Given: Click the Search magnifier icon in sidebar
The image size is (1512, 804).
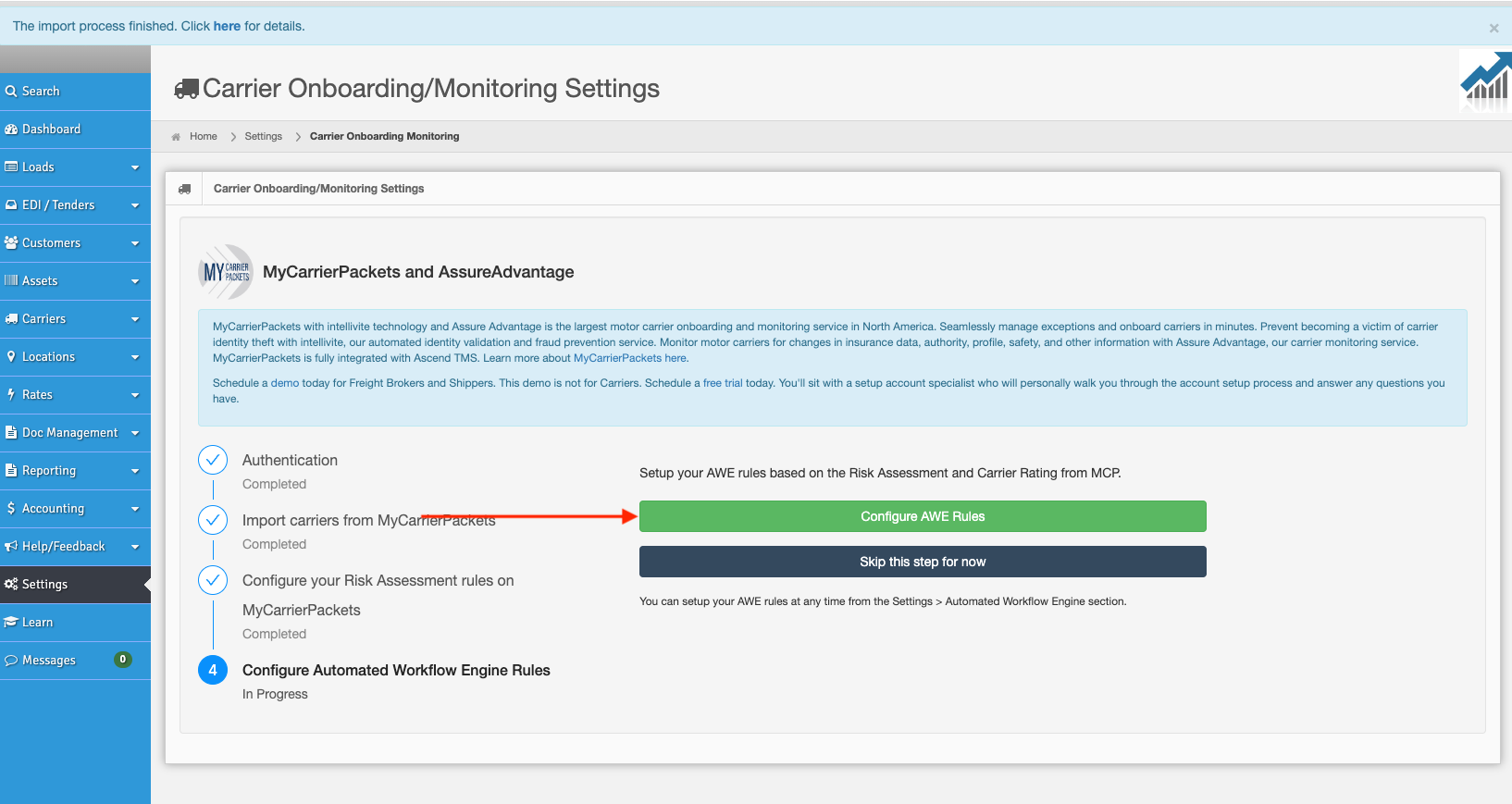Looking at the screenshot, I should click(x=11, y=91).
